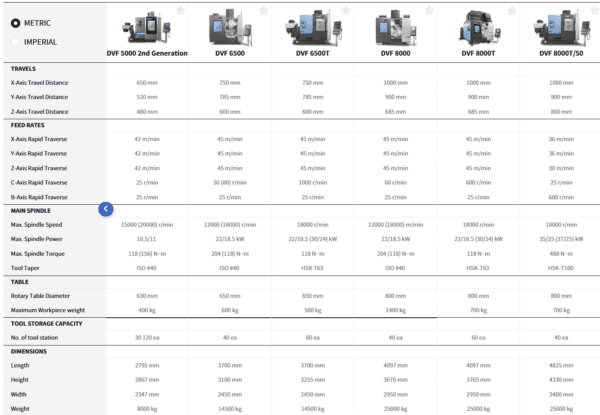Open DVF 8000 machine image
Image resolution: width=600 pixels, height=415 pixels.
[396, 28]
